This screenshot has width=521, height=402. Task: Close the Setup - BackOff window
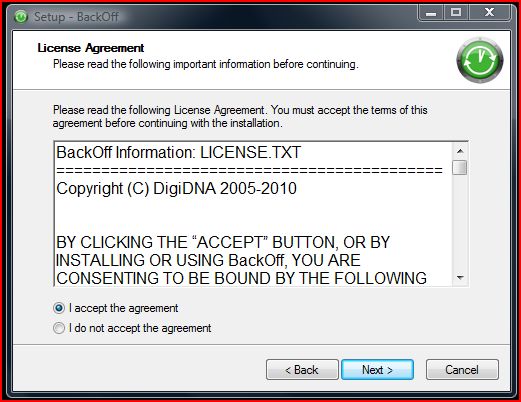point(489,13)
